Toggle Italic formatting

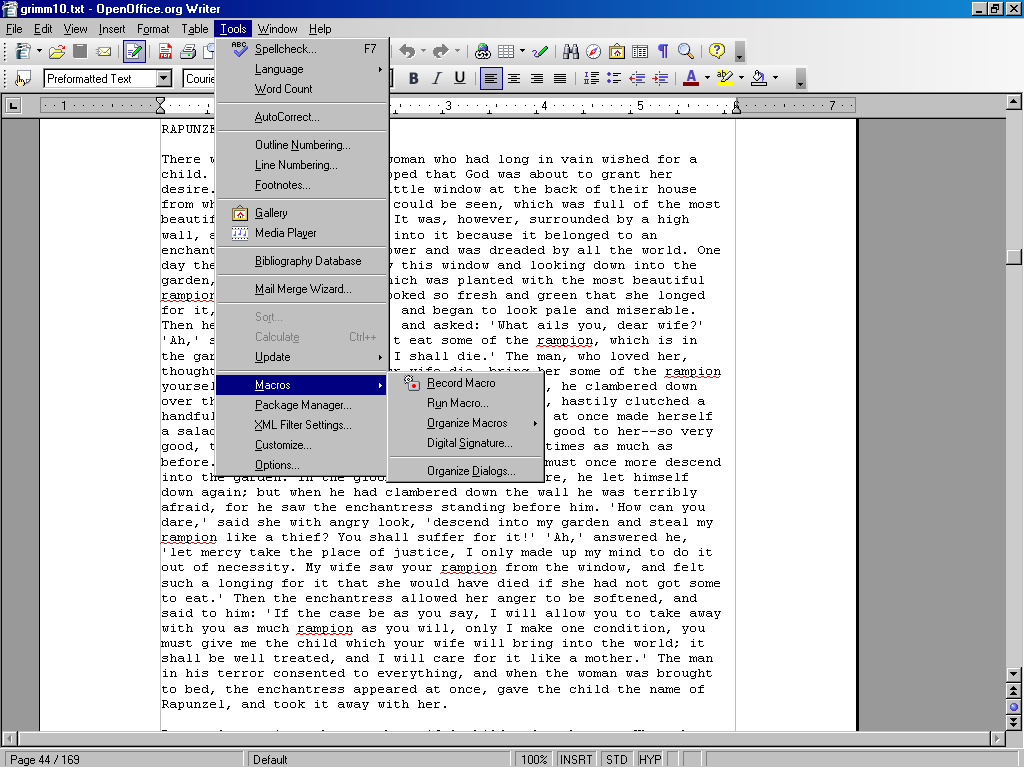click(436, 78)
